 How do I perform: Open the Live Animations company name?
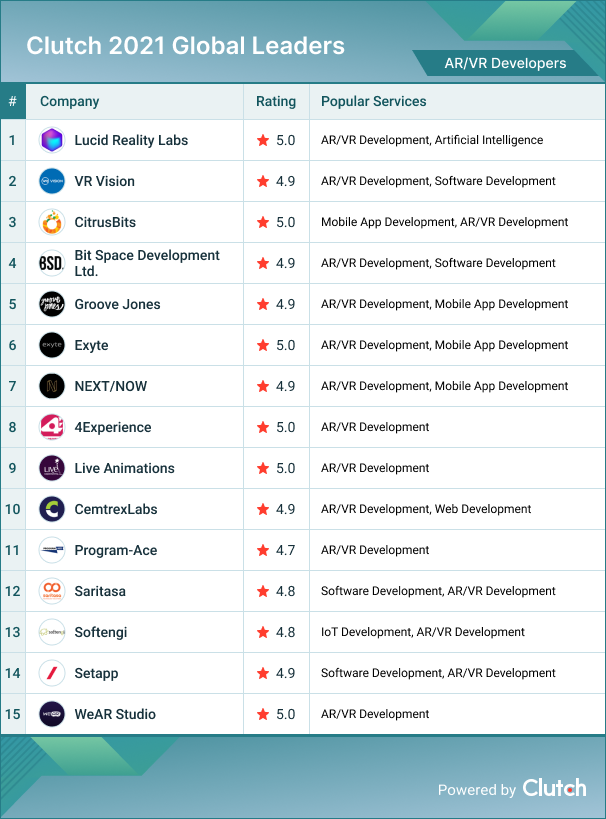(124, 468)
